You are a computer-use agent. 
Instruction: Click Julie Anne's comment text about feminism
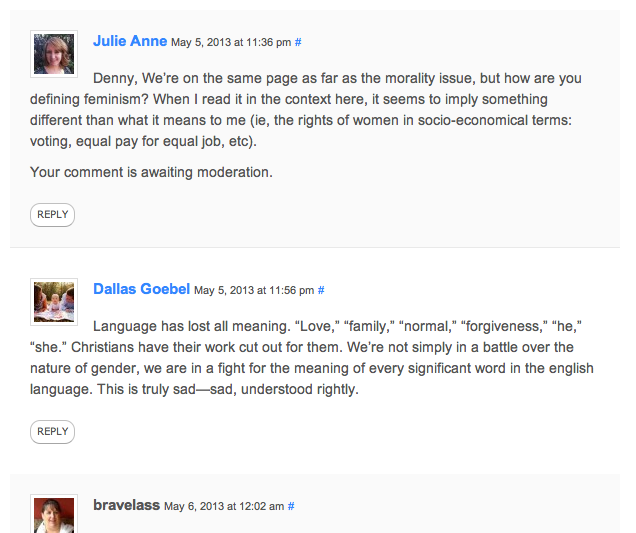point(310,110)
